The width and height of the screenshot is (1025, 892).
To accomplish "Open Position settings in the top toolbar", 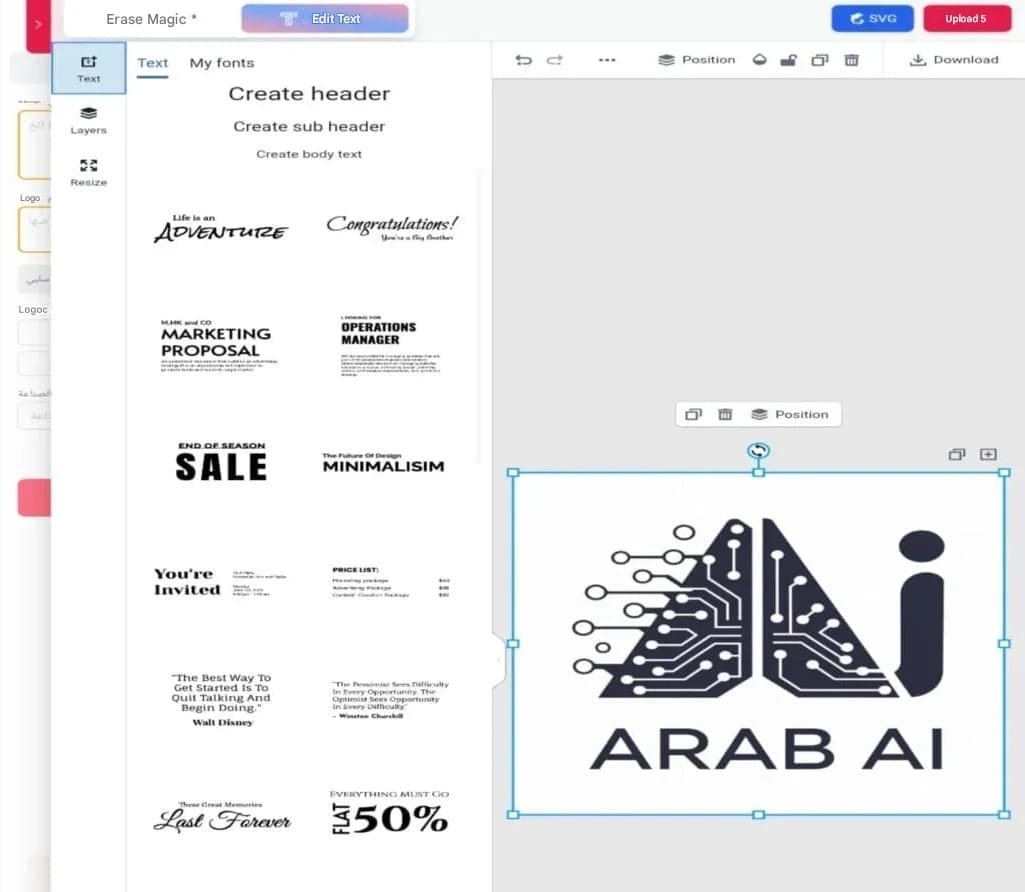I will click(x=697, y=60).
